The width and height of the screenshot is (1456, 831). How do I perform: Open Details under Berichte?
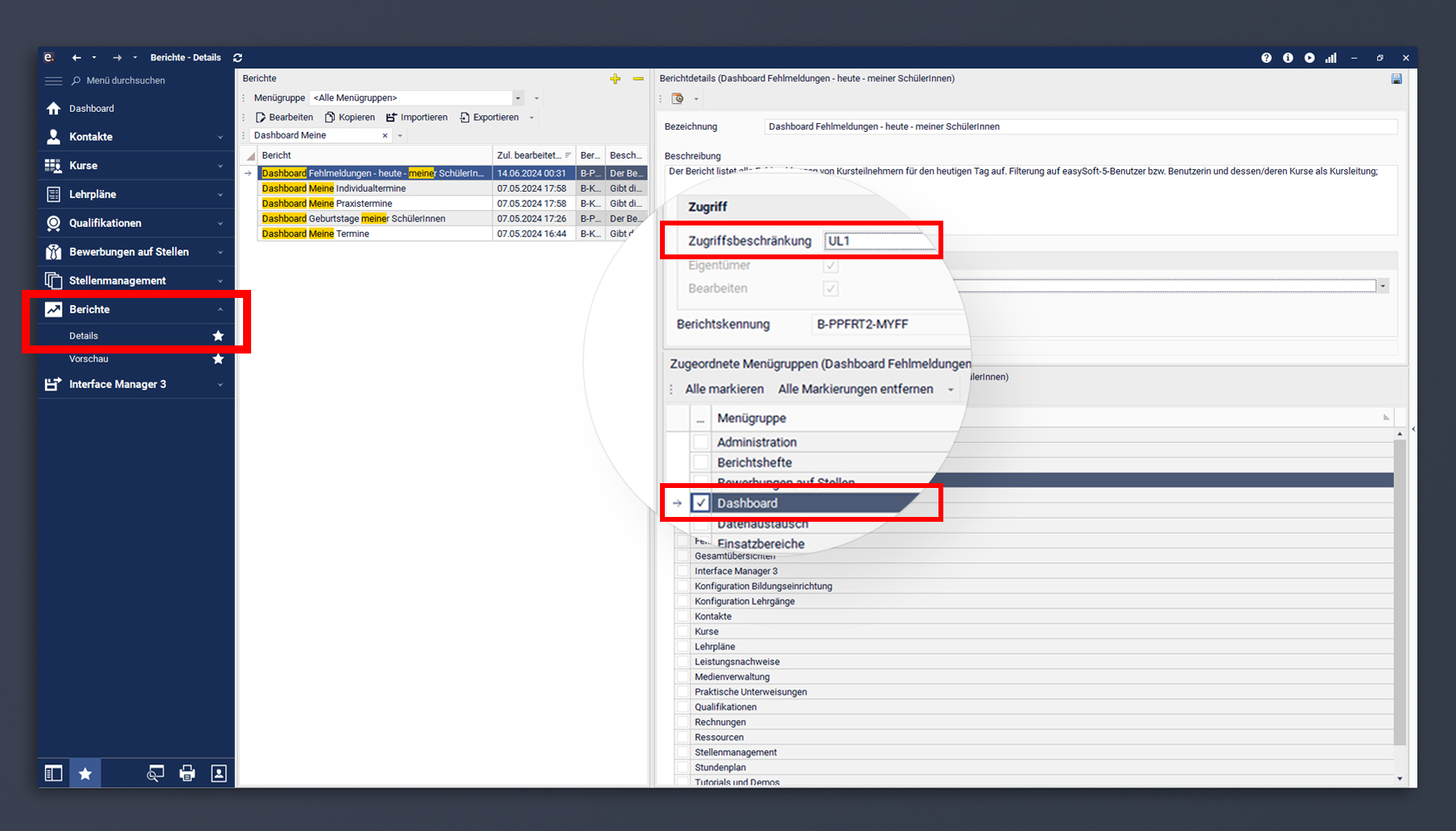(84, 336)
